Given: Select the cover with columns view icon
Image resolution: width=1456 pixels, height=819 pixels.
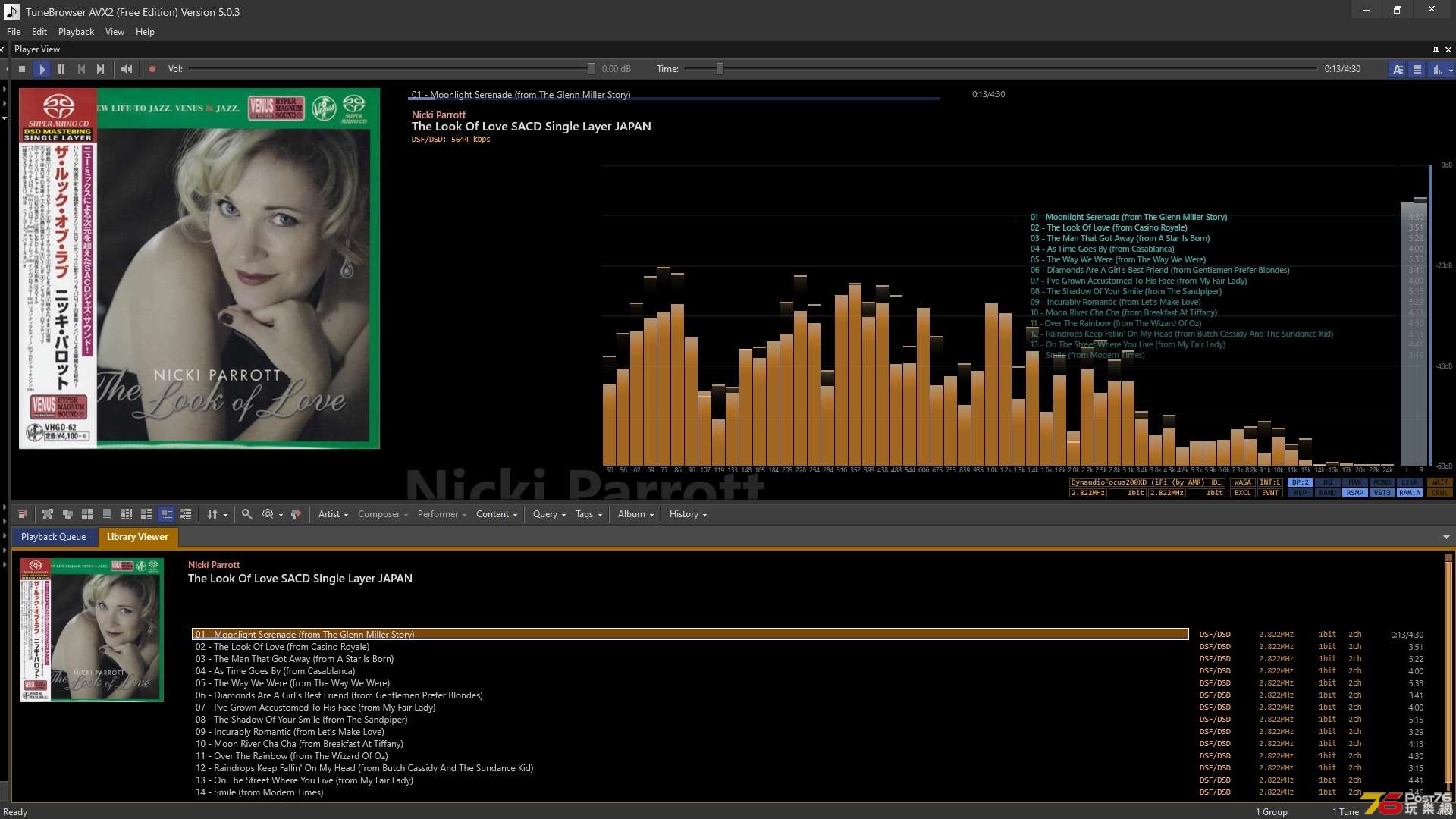Looking at the screenshot, I should [x=127, y=514].
